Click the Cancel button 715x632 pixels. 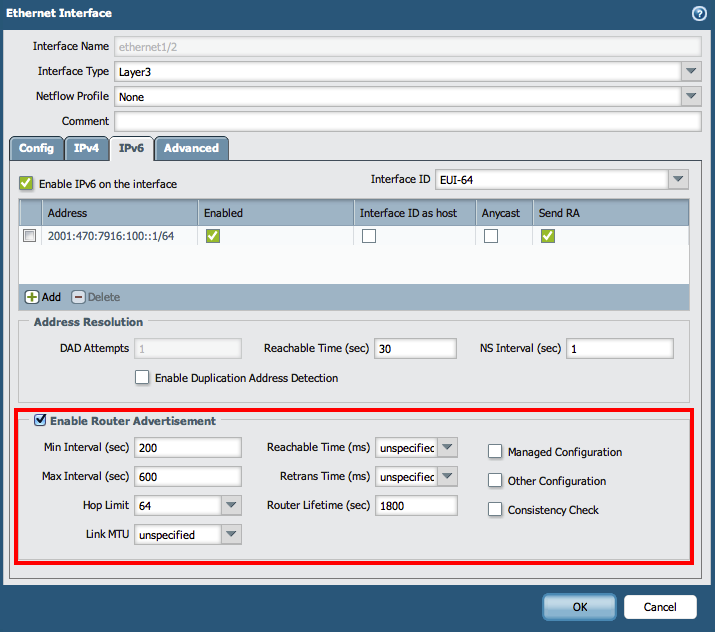660,607
